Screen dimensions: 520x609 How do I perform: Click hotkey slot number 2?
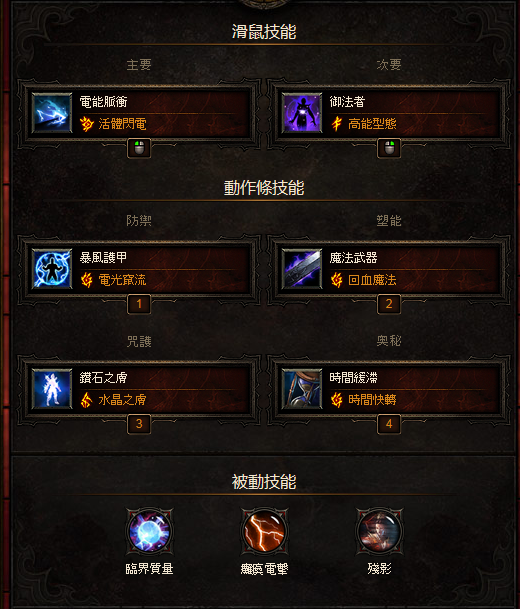389,304
